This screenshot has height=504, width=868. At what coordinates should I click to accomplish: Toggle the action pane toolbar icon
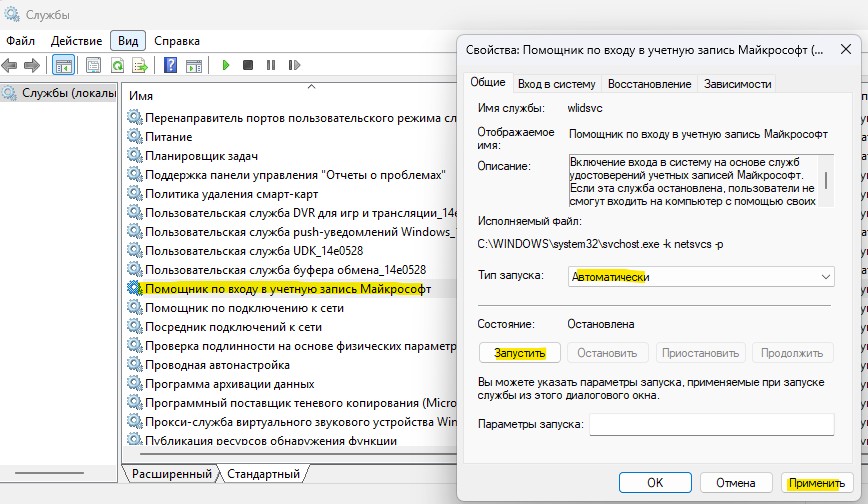[x=194, y=65]
